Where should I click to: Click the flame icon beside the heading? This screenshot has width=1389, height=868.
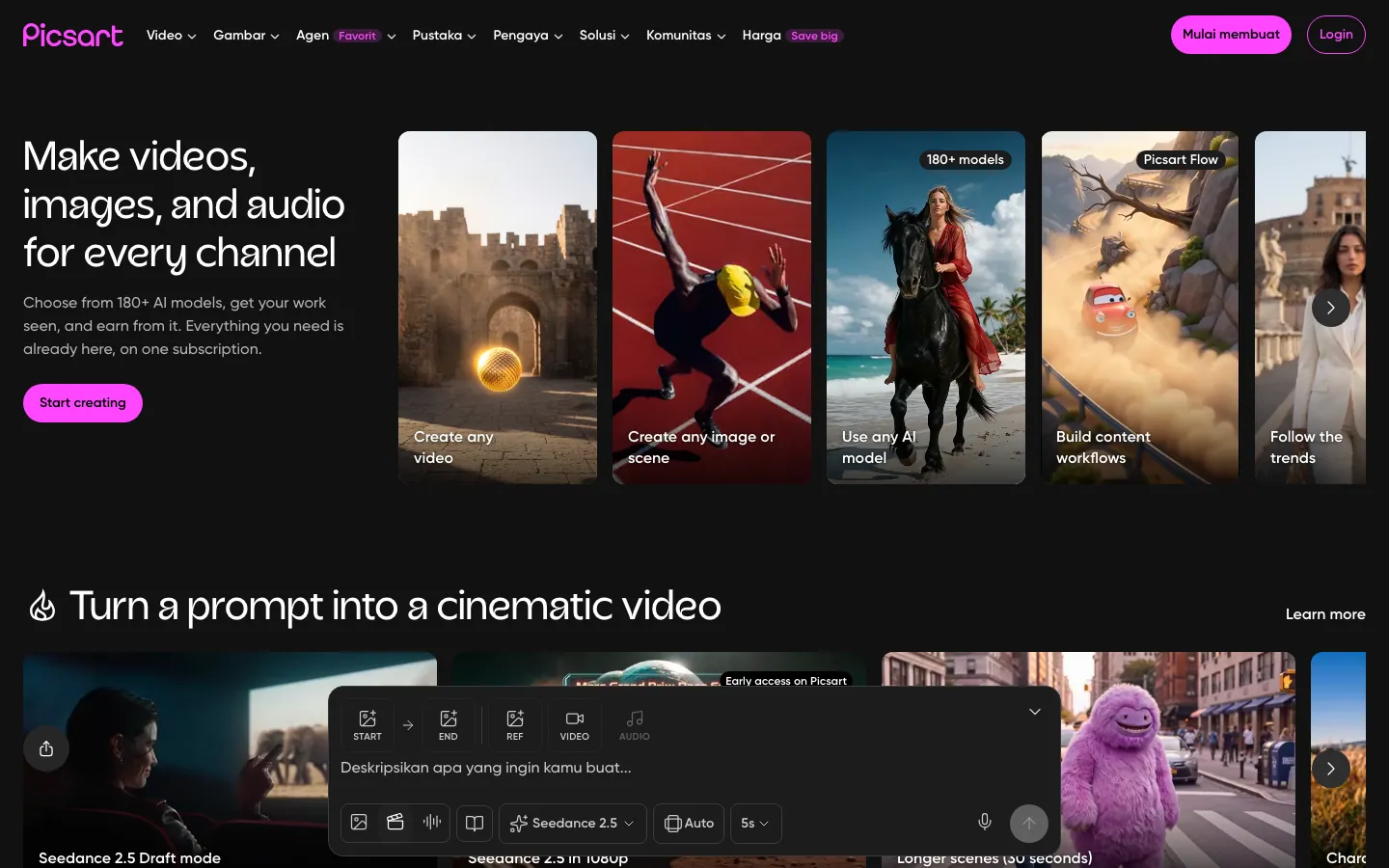(x=41, y=607)
